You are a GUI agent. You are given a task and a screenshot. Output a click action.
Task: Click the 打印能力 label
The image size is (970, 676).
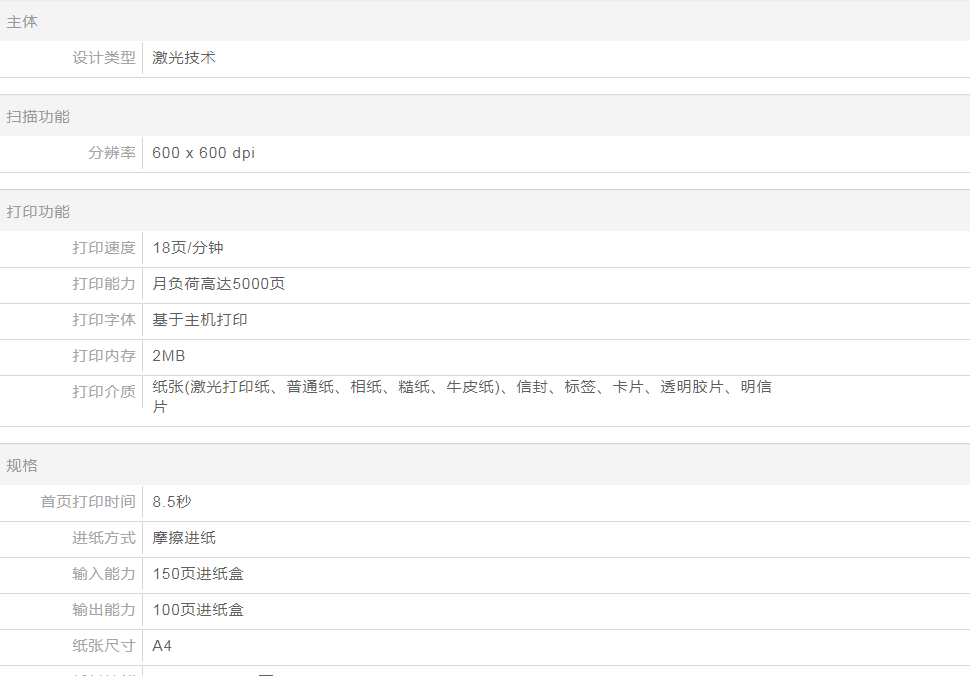point(104,284)
